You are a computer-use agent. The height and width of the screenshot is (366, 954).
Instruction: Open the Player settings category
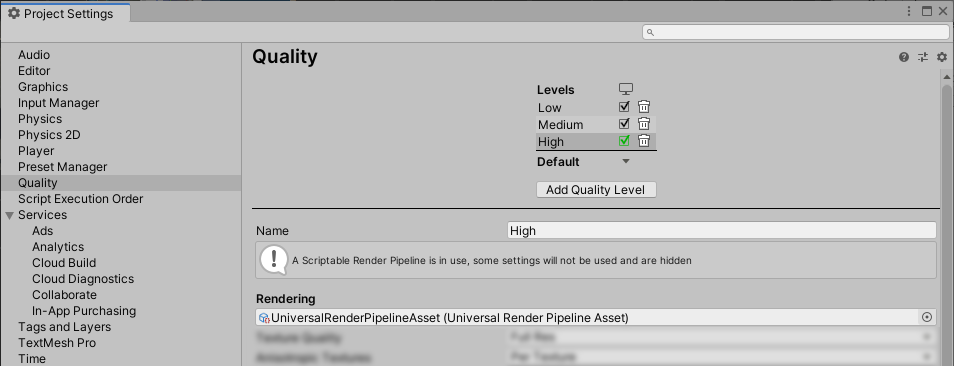tap(36, 151)
